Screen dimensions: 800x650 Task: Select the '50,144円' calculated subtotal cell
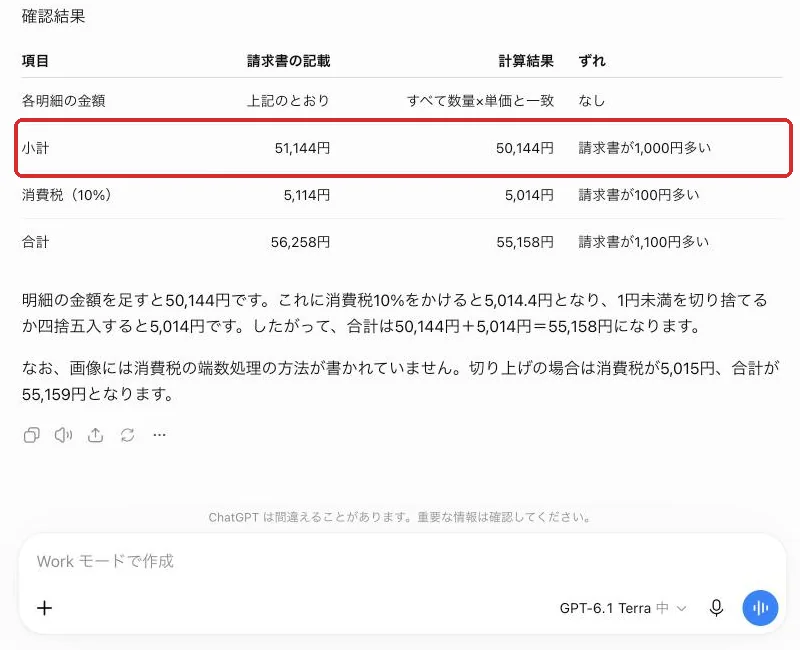coord(525,148)
